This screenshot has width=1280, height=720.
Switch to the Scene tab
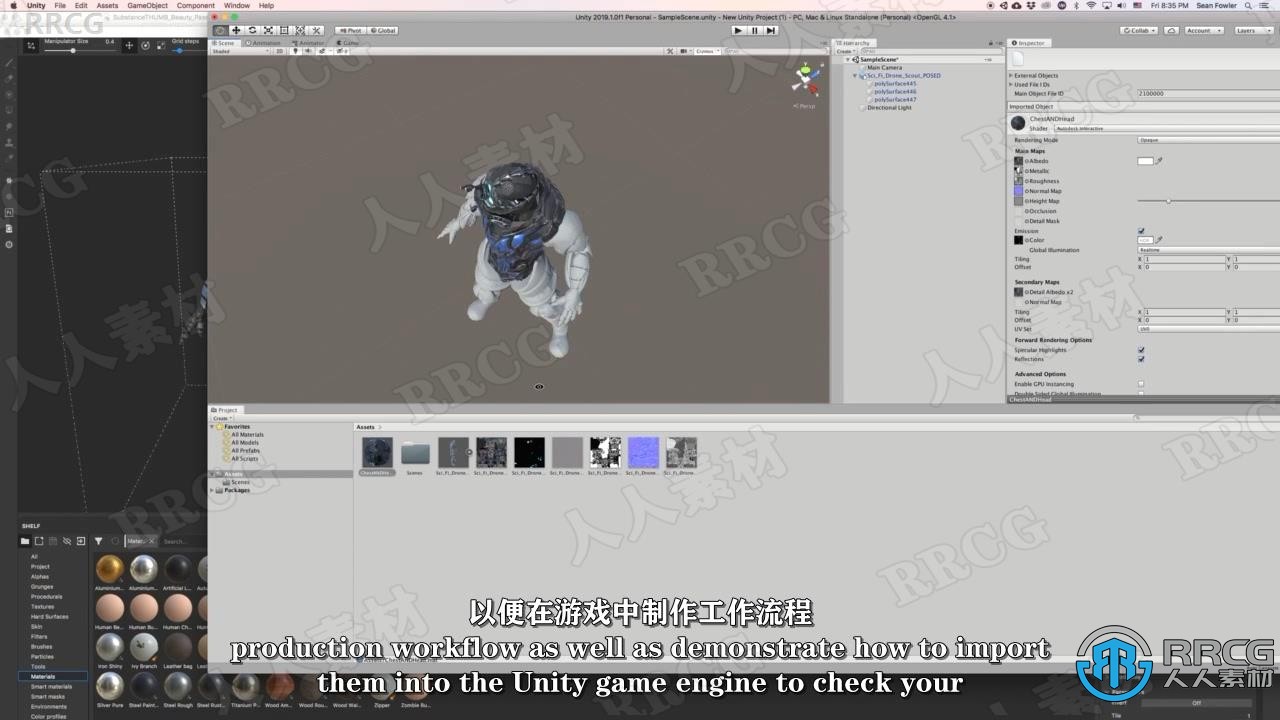(x=223, y=43)
